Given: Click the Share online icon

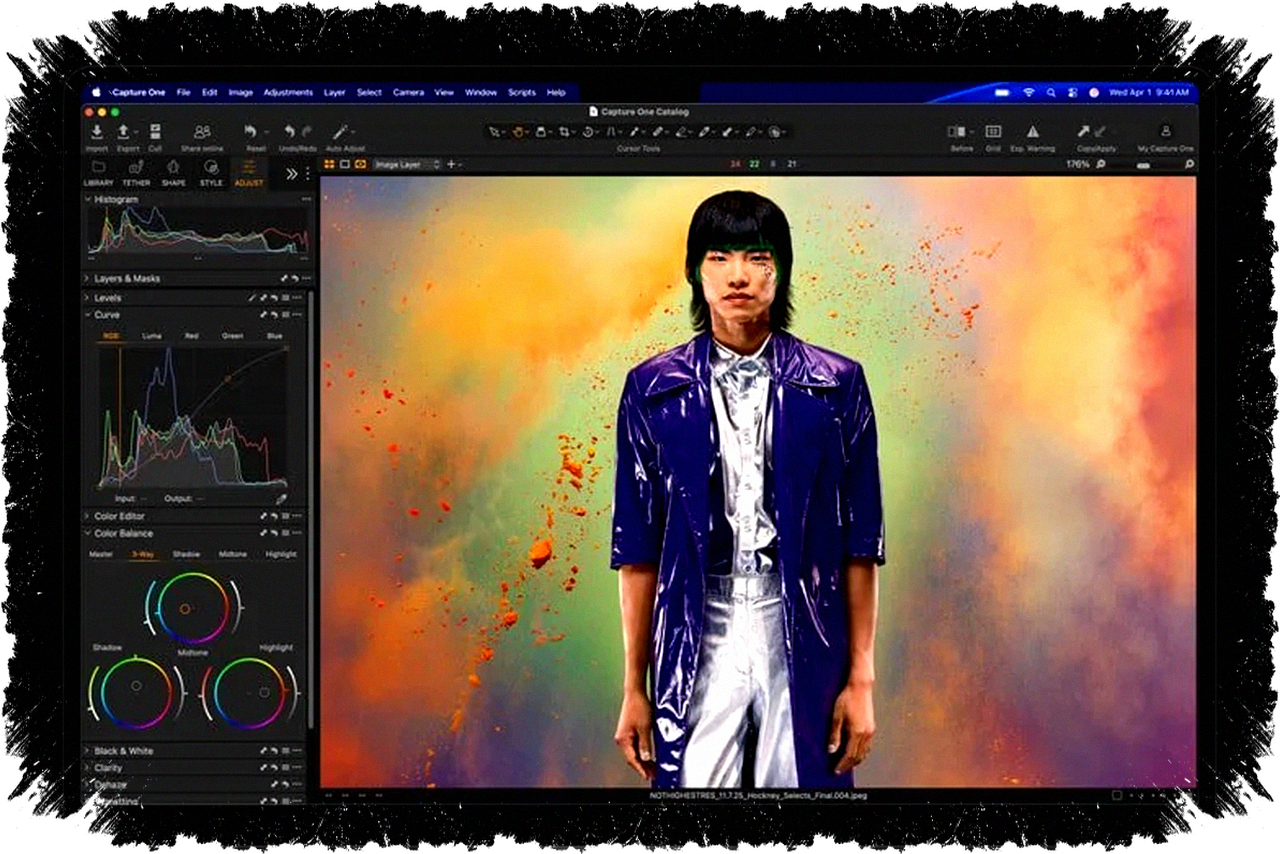Looking at the screenshot, I should (202, 132).
